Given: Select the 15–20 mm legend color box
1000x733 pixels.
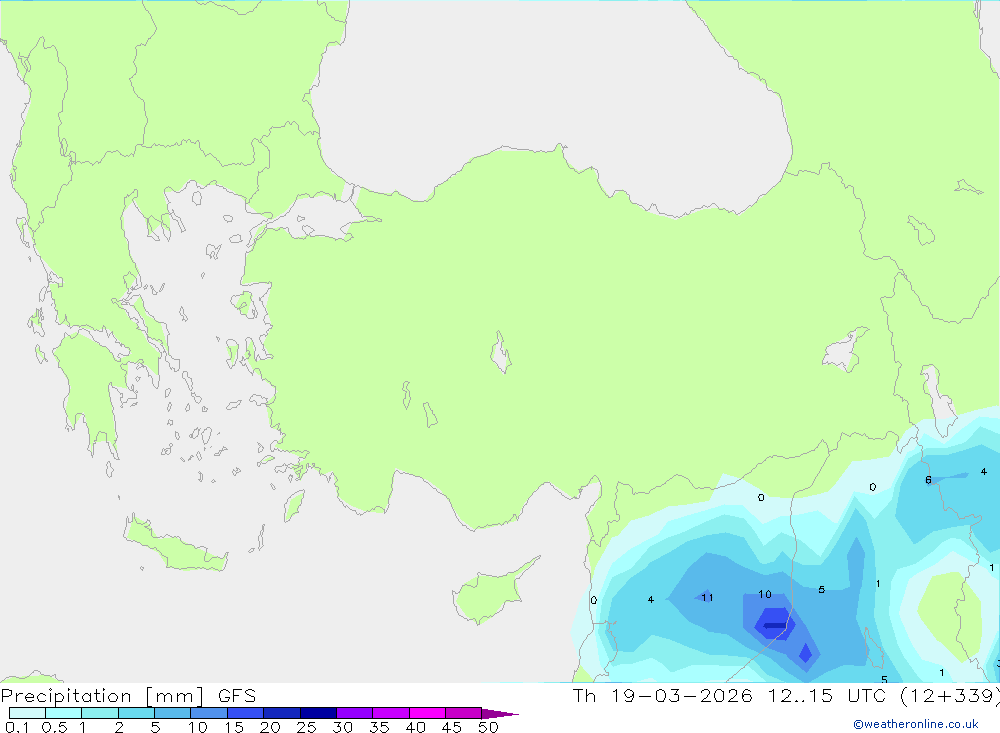Looking at the screenshot, I should pos(245,713).
